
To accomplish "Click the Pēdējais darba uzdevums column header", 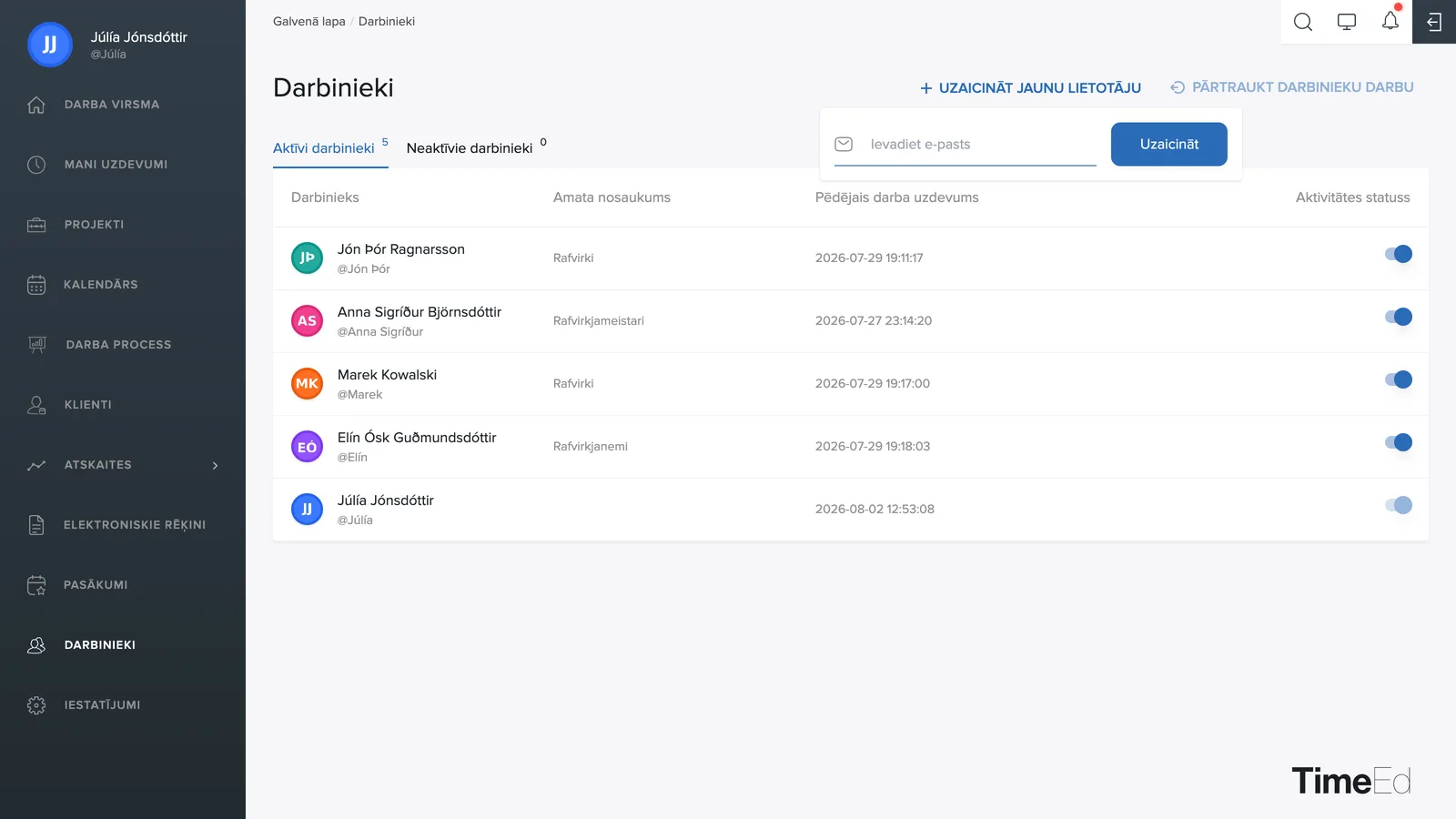I will [x=896, y=197].
